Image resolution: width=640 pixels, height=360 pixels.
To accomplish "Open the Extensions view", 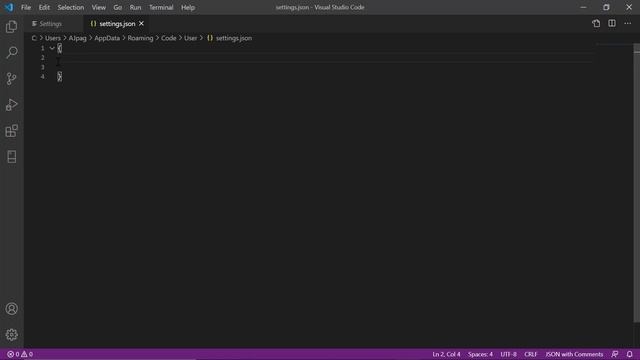I will pyautogui.click(x=11, y=131).
